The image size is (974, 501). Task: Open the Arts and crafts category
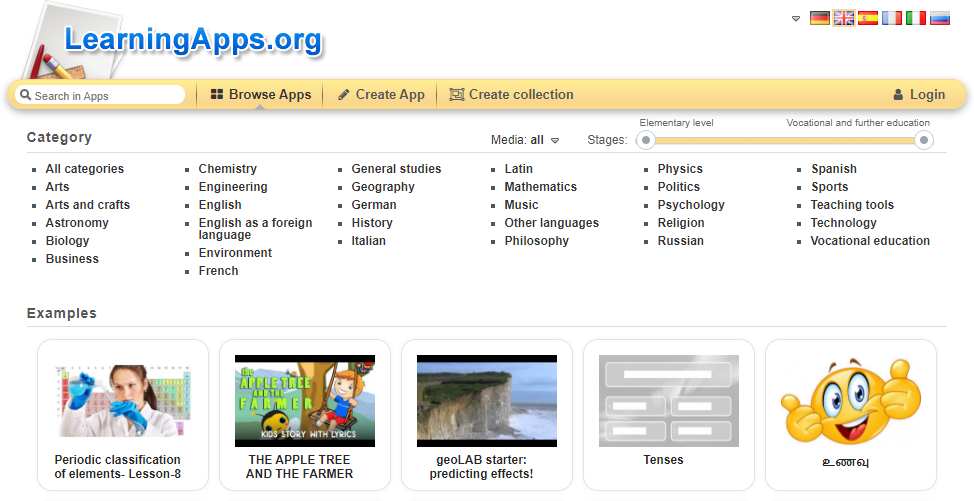point(88,205)
